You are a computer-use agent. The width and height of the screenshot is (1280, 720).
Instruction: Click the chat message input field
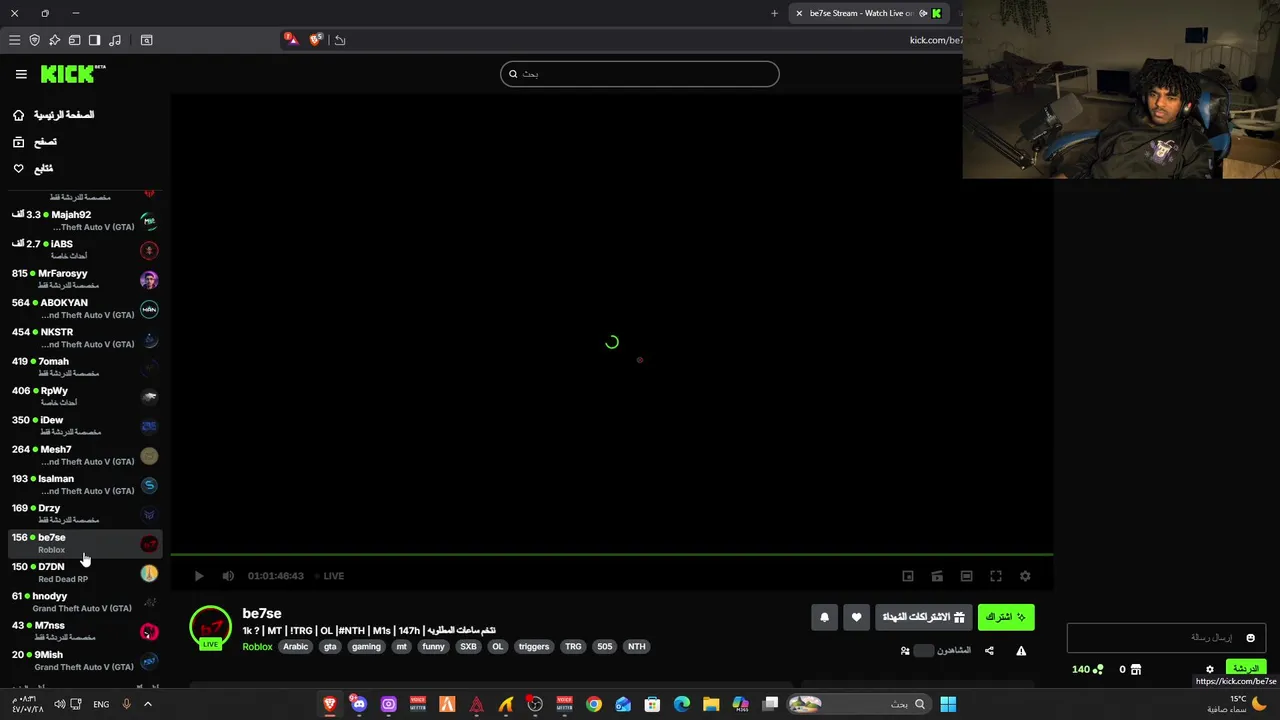click(1167, 638)
